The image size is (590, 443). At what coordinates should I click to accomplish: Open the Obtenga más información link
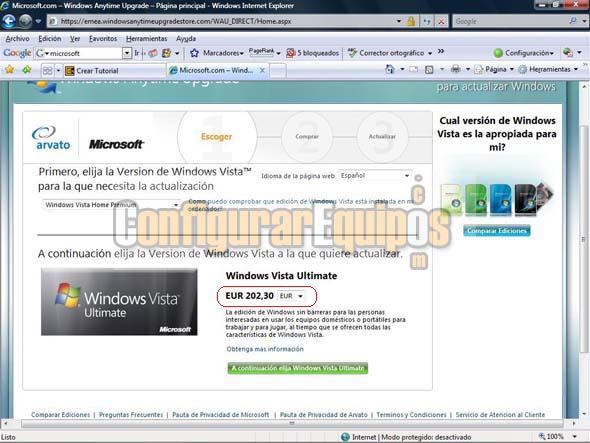coord(265,349)
